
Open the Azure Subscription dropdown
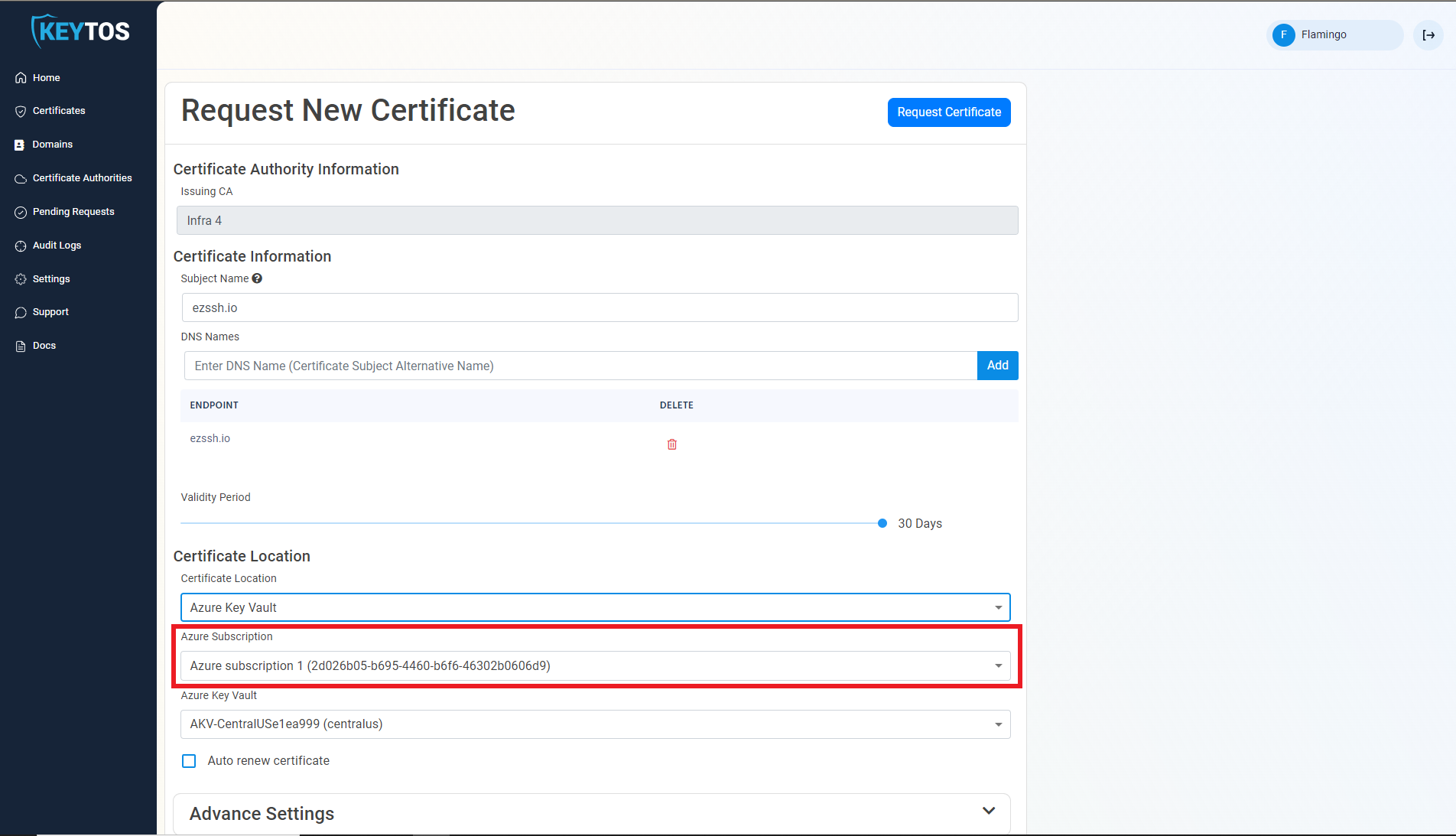point(596,666)
